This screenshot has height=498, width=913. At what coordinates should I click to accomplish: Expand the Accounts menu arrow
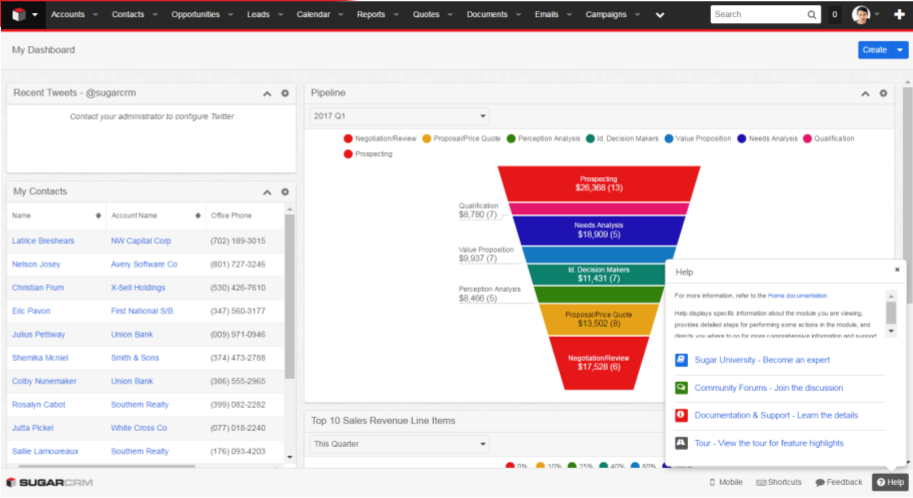click(x=95, y=15)
